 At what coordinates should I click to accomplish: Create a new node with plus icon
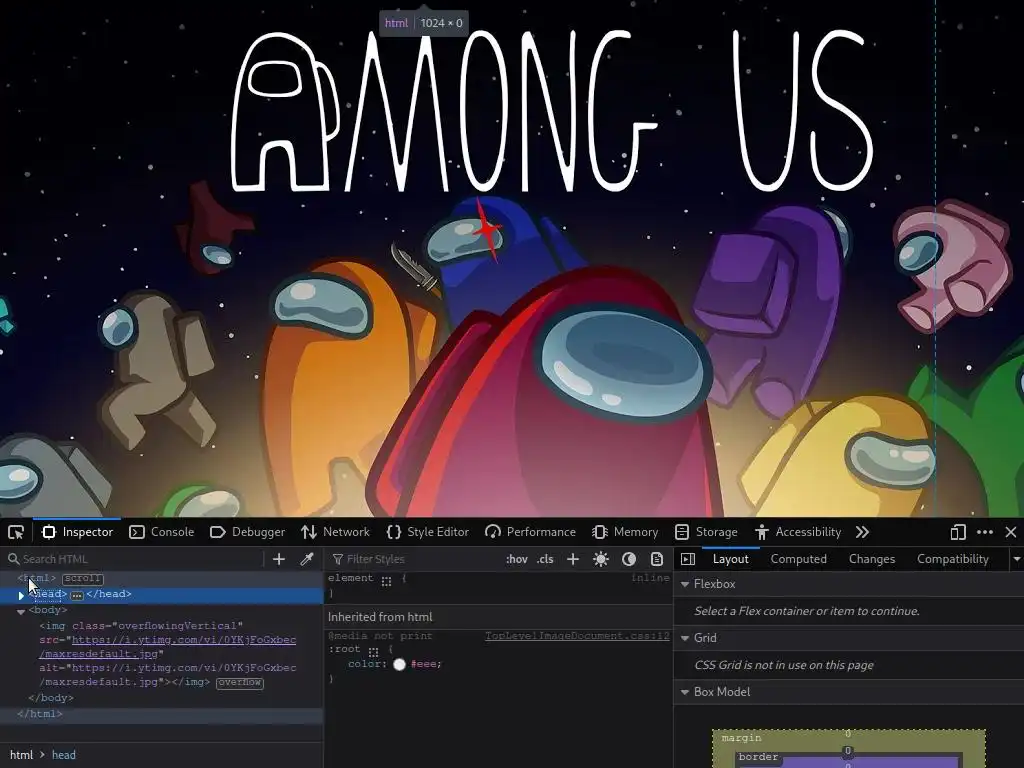coord(279,559)
